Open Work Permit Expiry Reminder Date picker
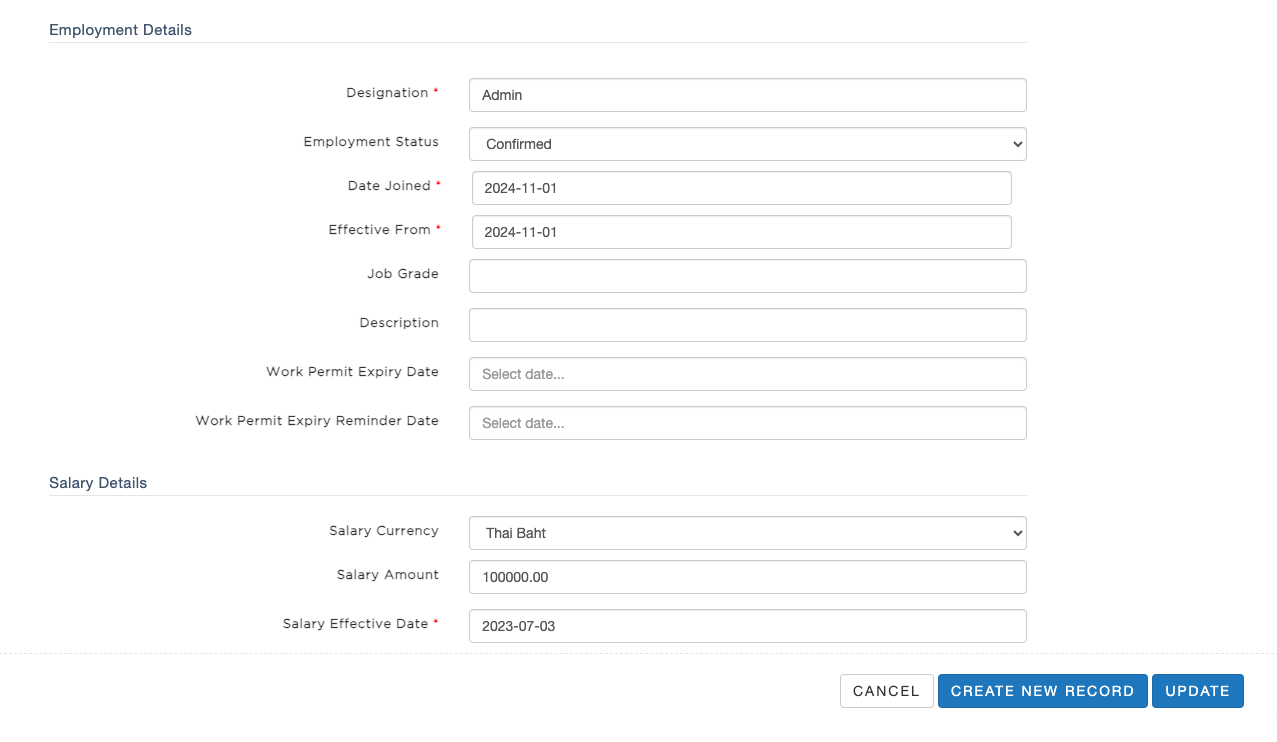1277x742 pixels. pos(747,423)
